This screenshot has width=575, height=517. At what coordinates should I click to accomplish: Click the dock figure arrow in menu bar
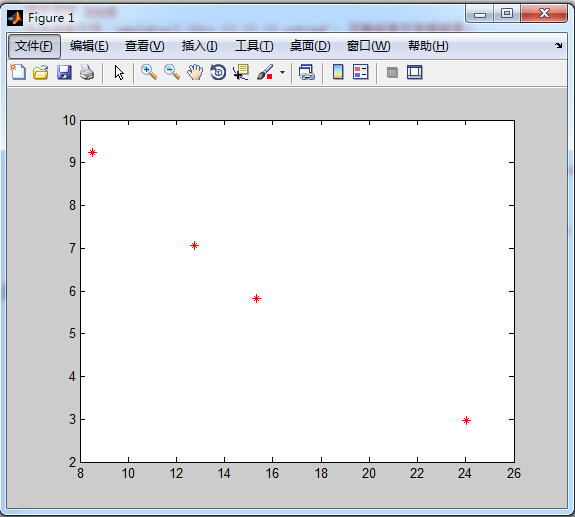coord(558,45)
